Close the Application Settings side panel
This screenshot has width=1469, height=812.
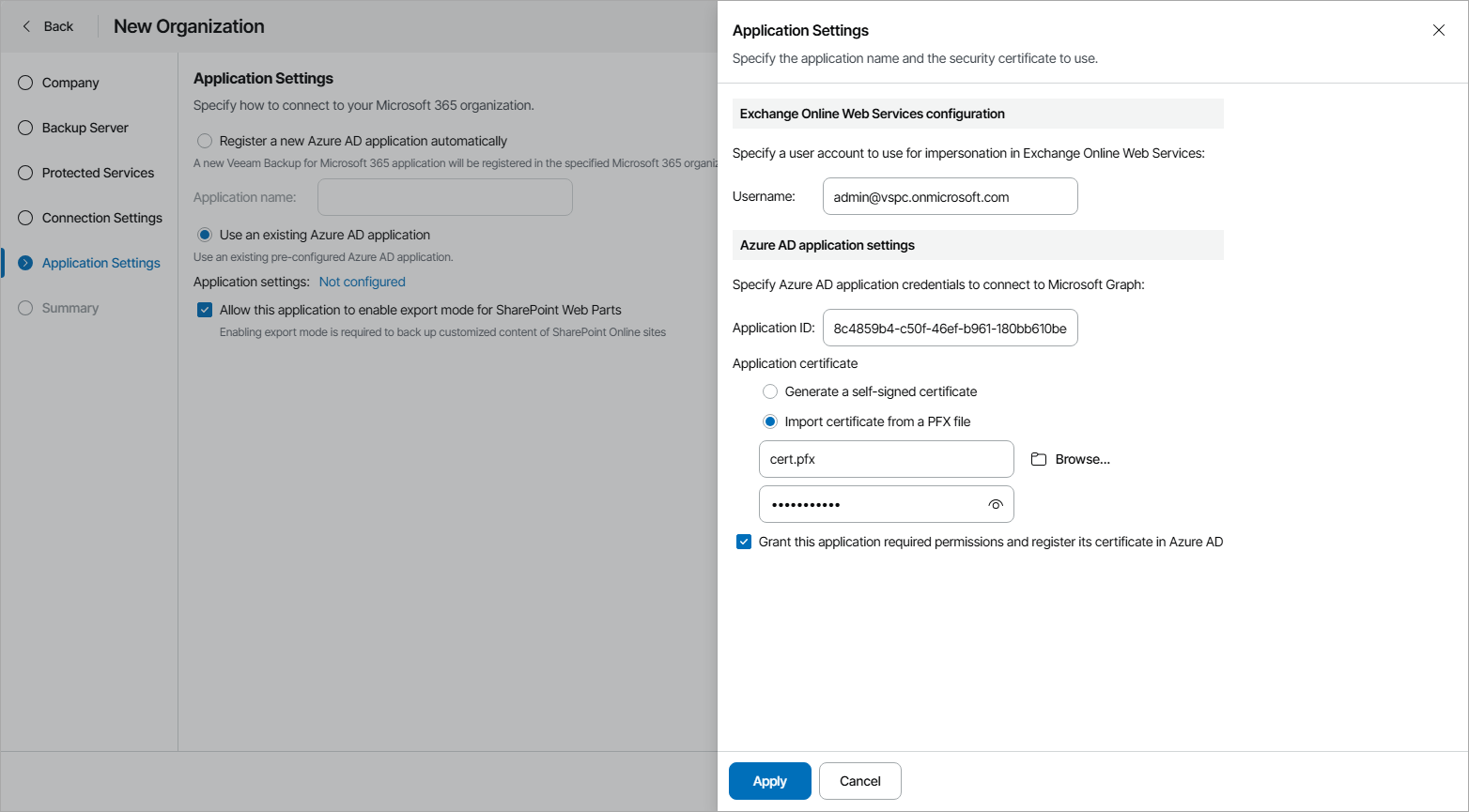1439,29
